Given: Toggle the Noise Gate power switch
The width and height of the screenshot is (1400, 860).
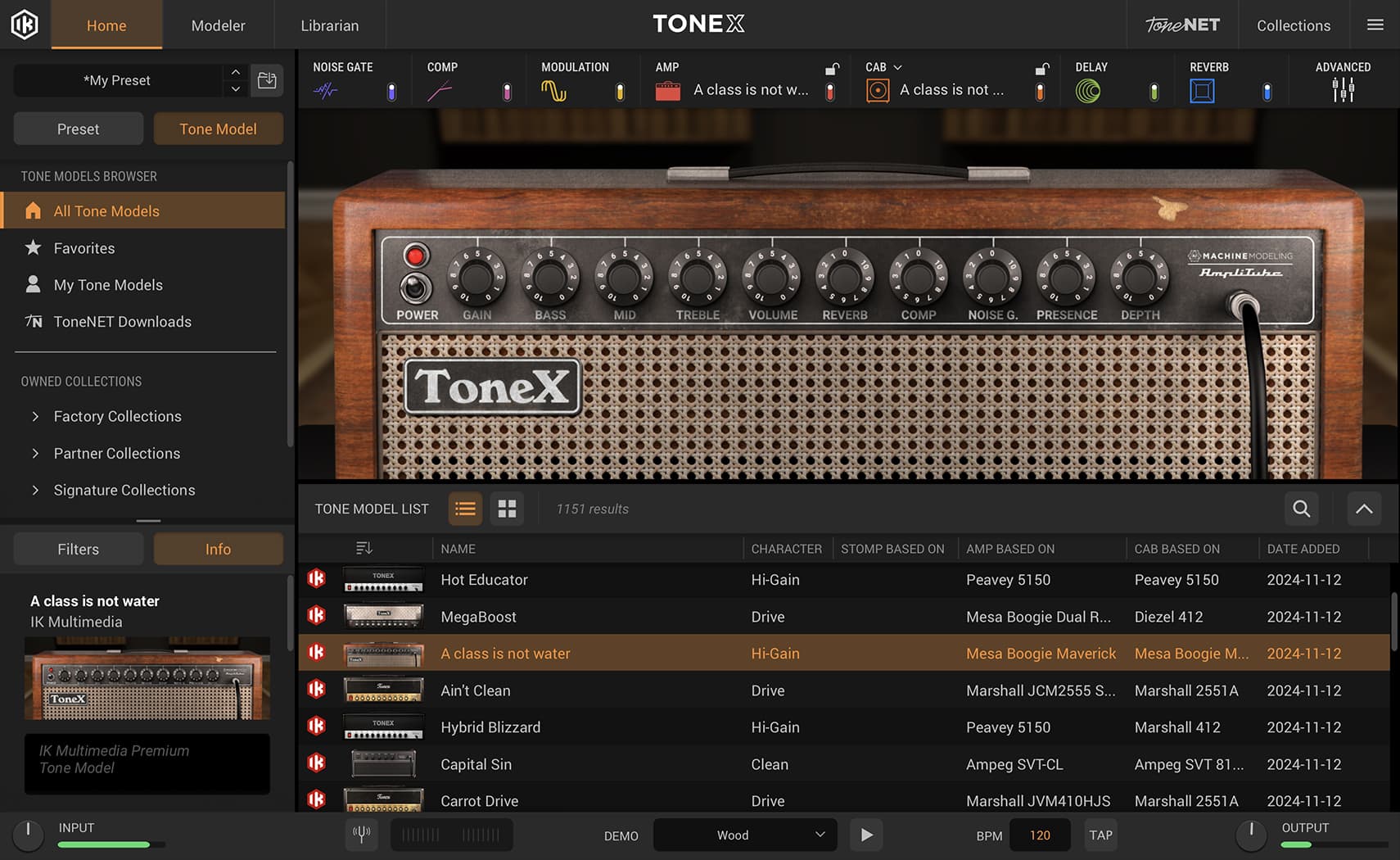Looking at the screenshot, I should coord(391,92).
